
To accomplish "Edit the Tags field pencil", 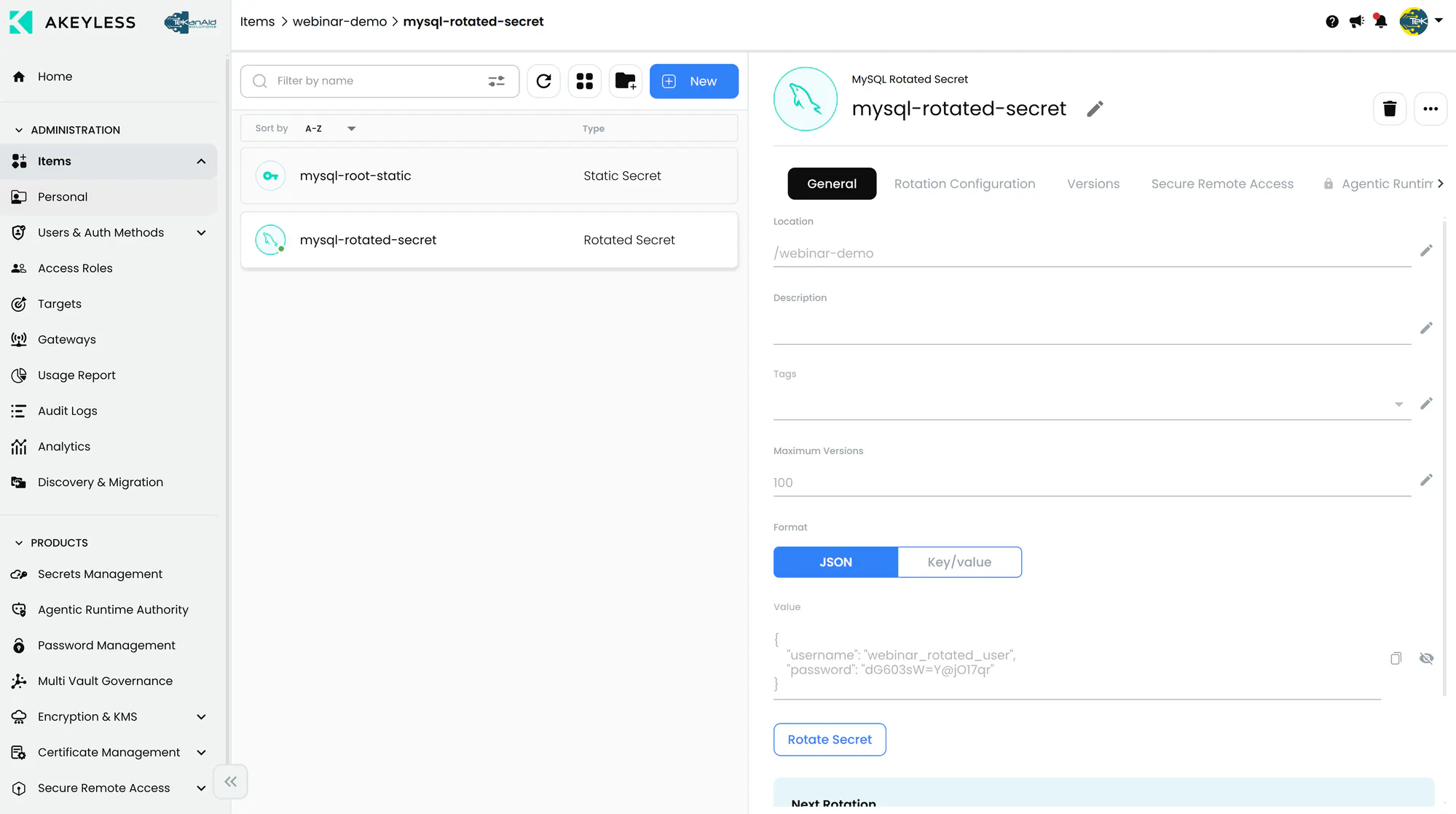I will coord(1426,404).
